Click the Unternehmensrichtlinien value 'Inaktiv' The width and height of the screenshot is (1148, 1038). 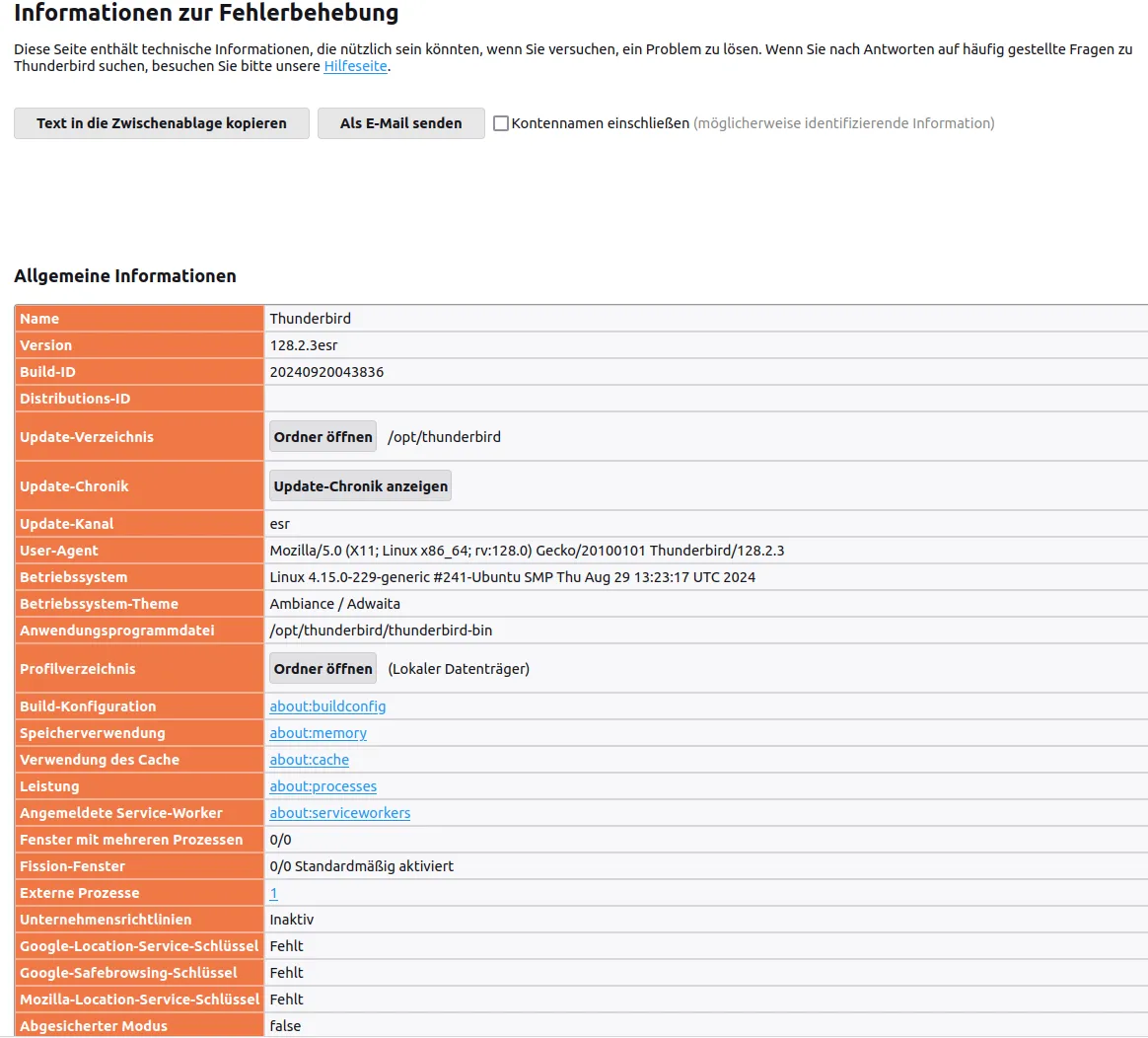click(x=291, y=920)
